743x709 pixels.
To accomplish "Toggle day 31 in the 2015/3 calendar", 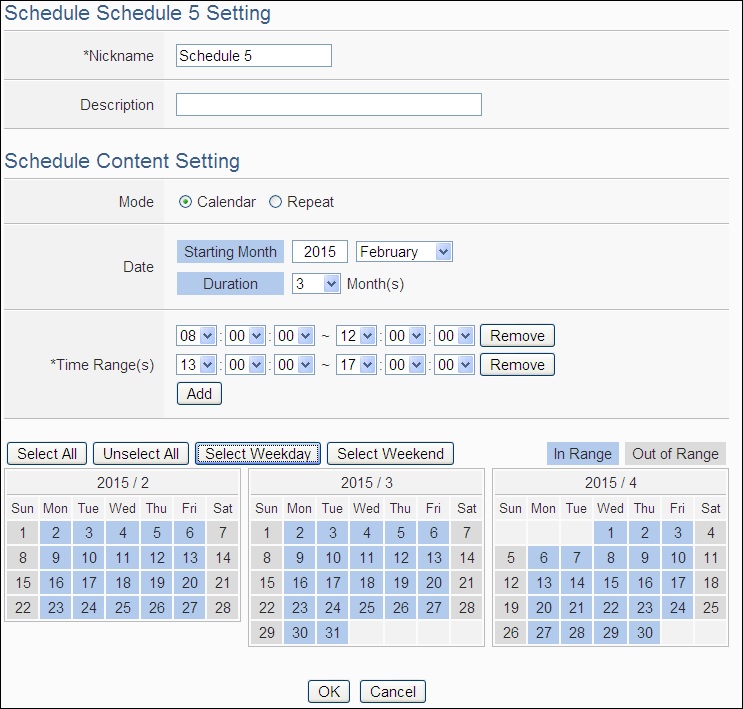I will click(x=333, y=633).
